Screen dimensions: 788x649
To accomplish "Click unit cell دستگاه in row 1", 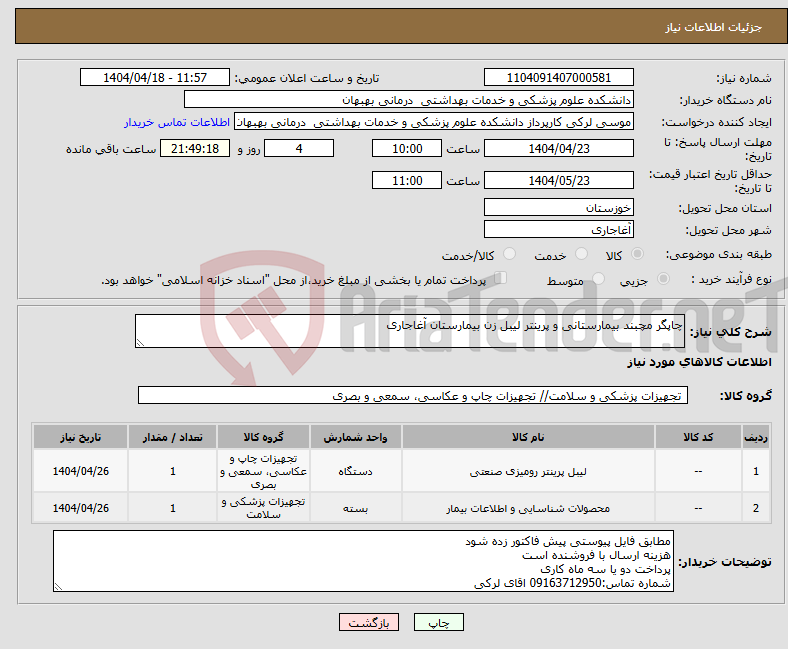I will pyautogui.click(x=355, y=471).
